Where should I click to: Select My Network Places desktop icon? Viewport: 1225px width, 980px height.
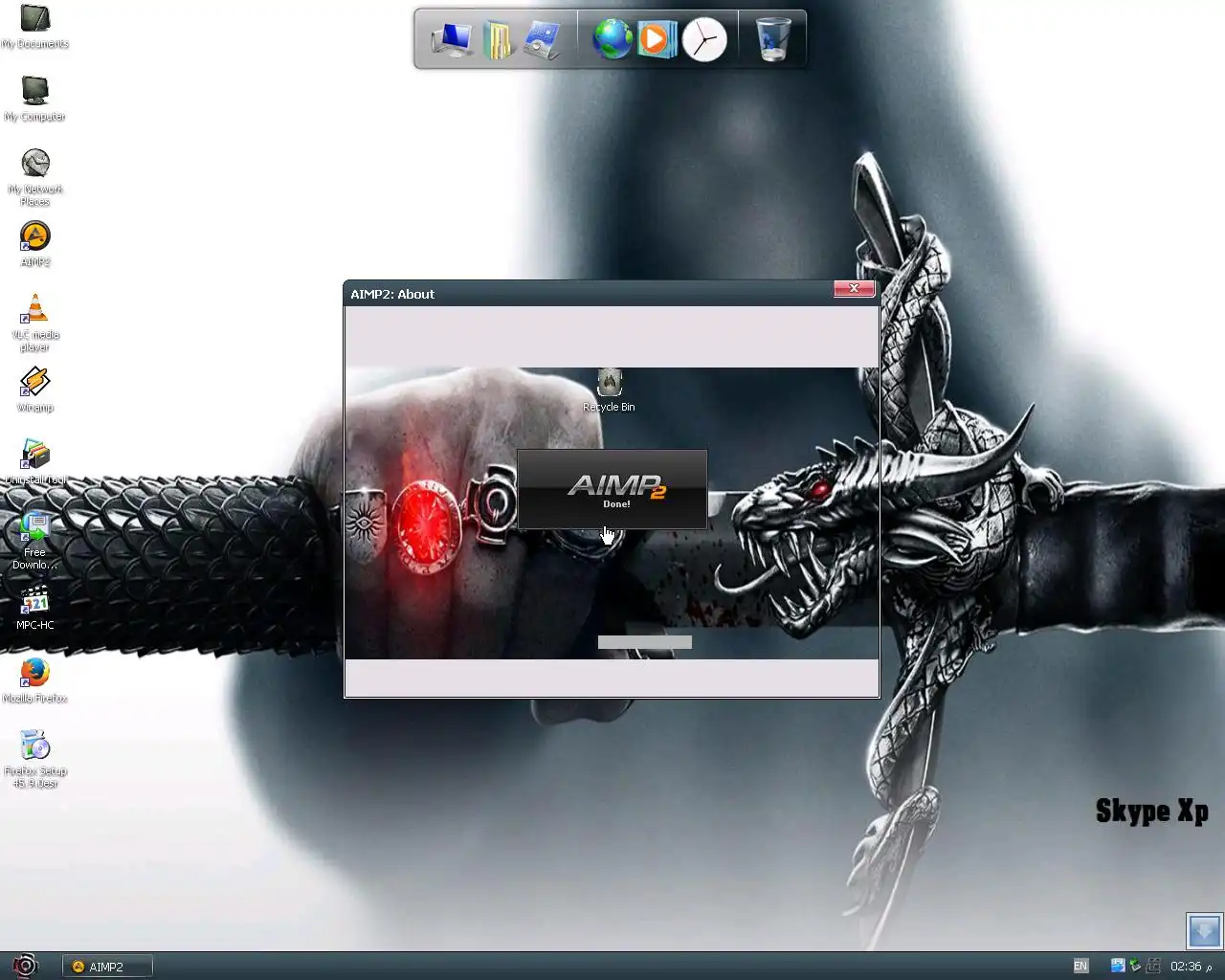point(34,178)
